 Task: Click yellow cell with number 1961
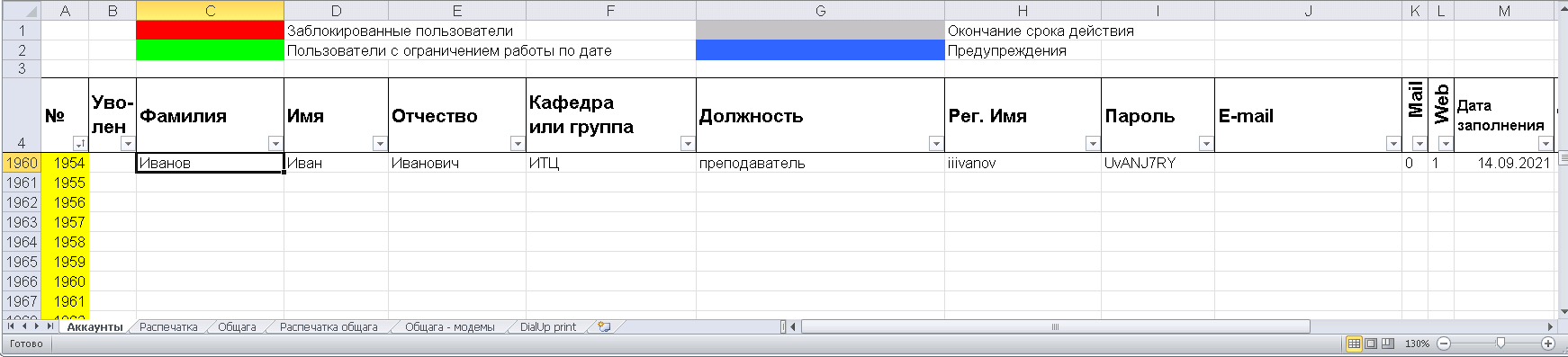(65, 301)
